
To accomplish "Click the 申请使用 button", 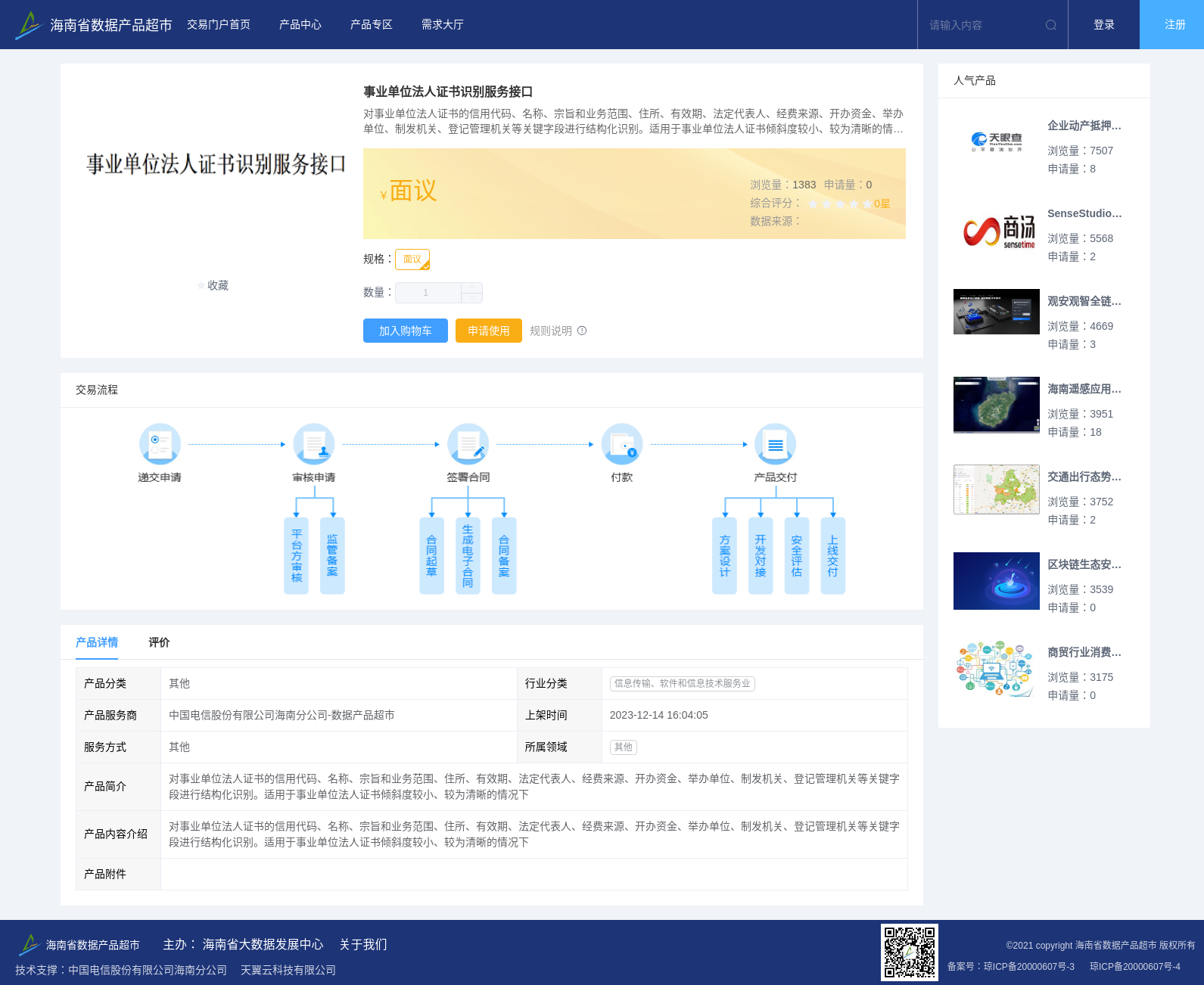I will tap(489, 331).
